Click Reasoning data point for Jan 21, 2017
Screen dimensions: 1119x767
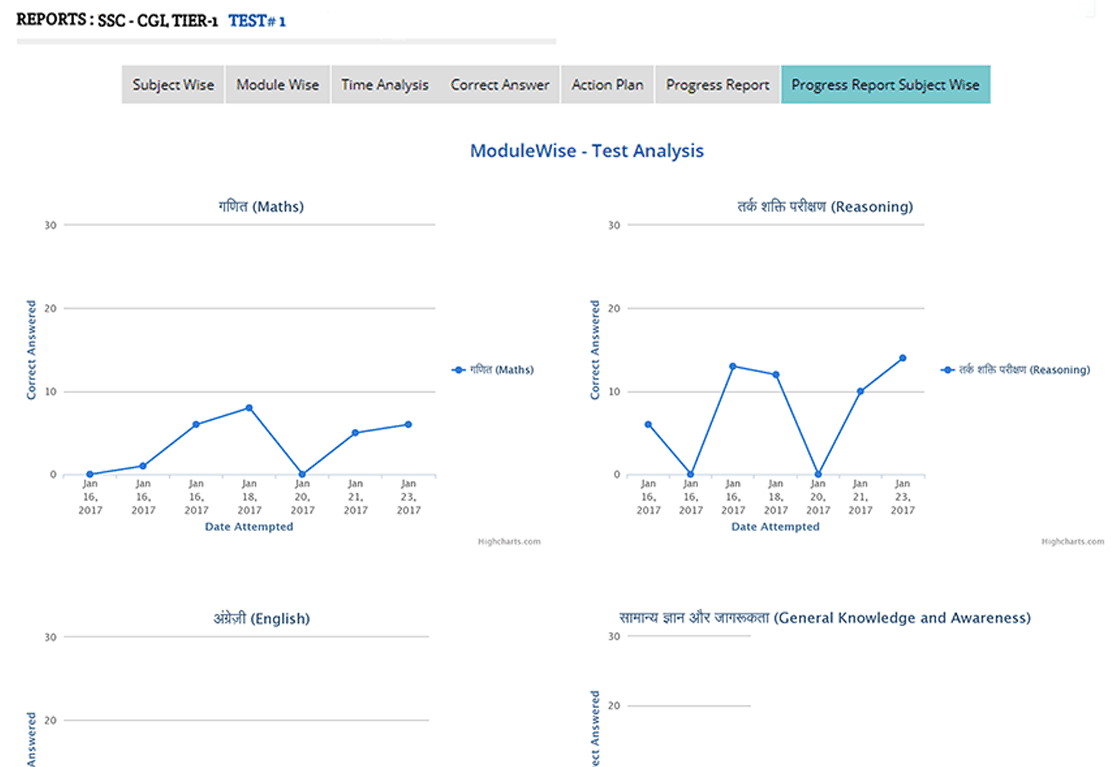tap(860, 391)
